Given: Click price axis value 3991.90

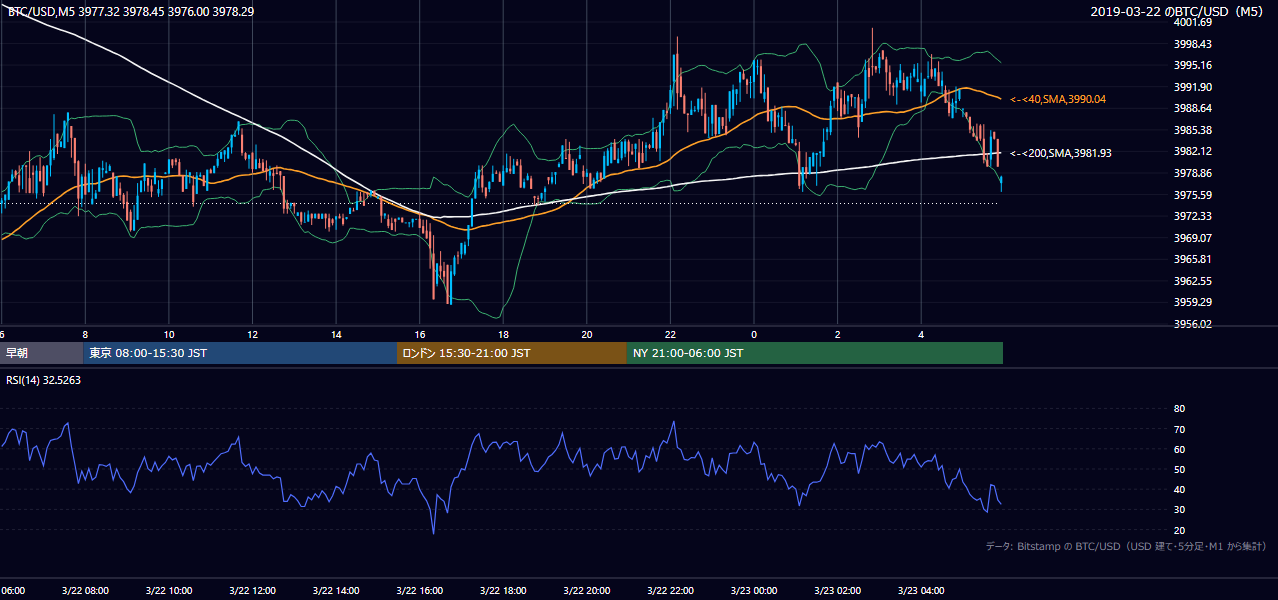Looking at the screenshot, I should [x=1192, y=87].
